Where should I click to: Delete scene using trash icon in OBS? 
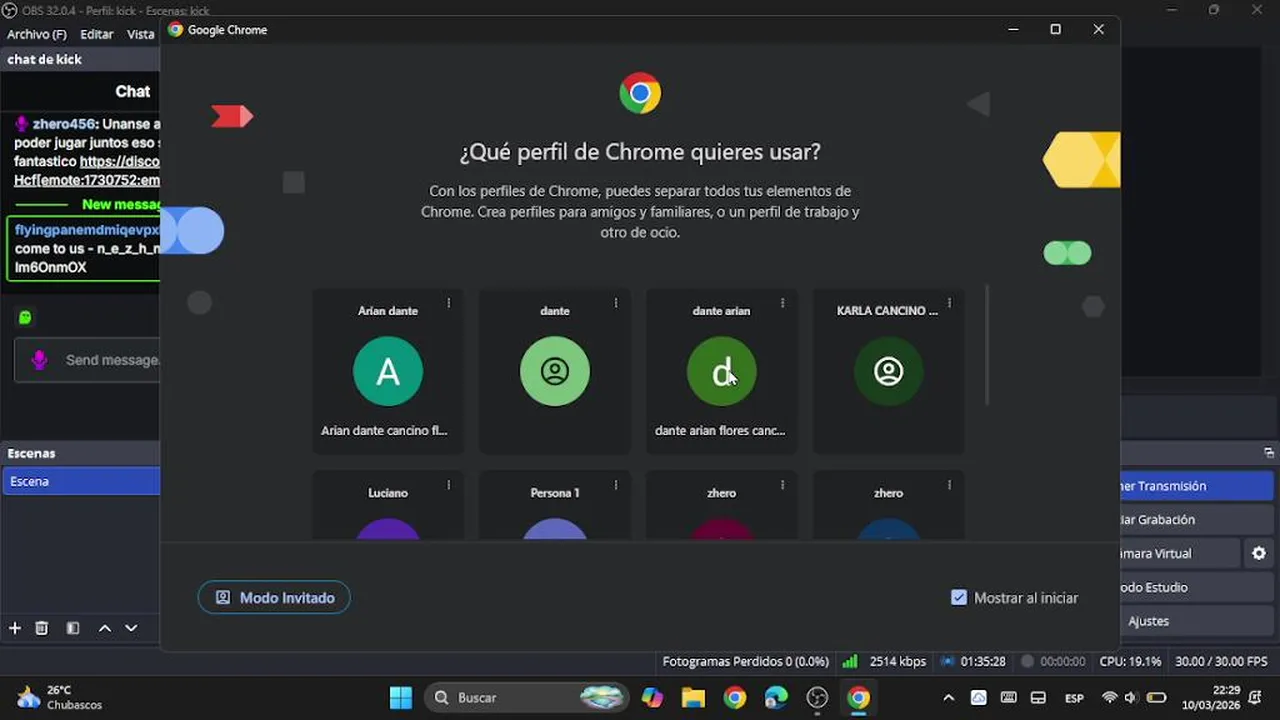point(42,628)
